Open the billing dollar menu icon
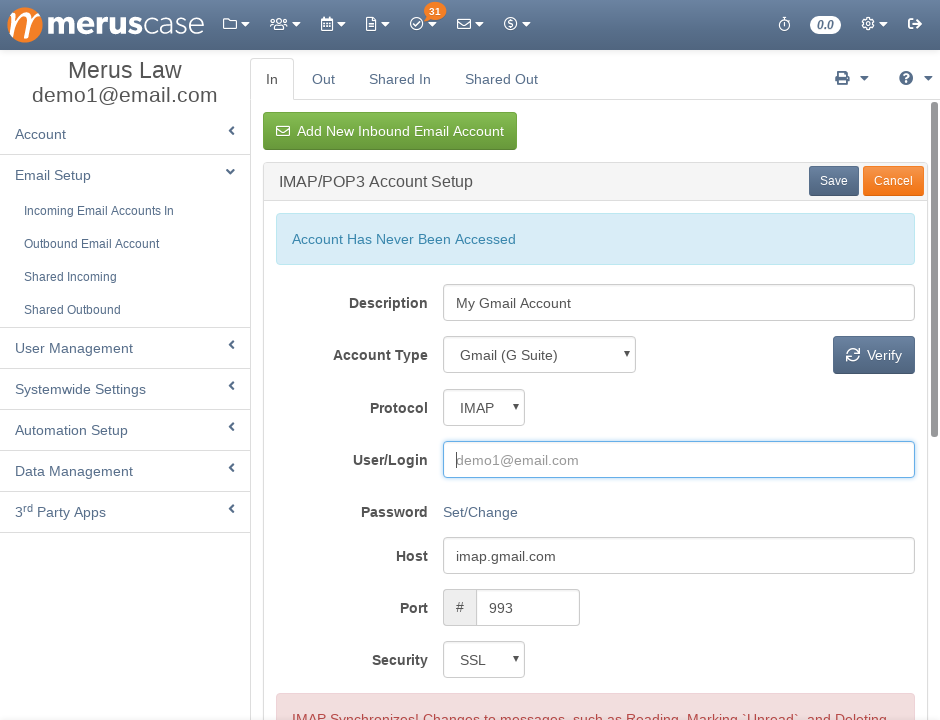The width and height of the screenshot is (940, 720). (516, 24)
